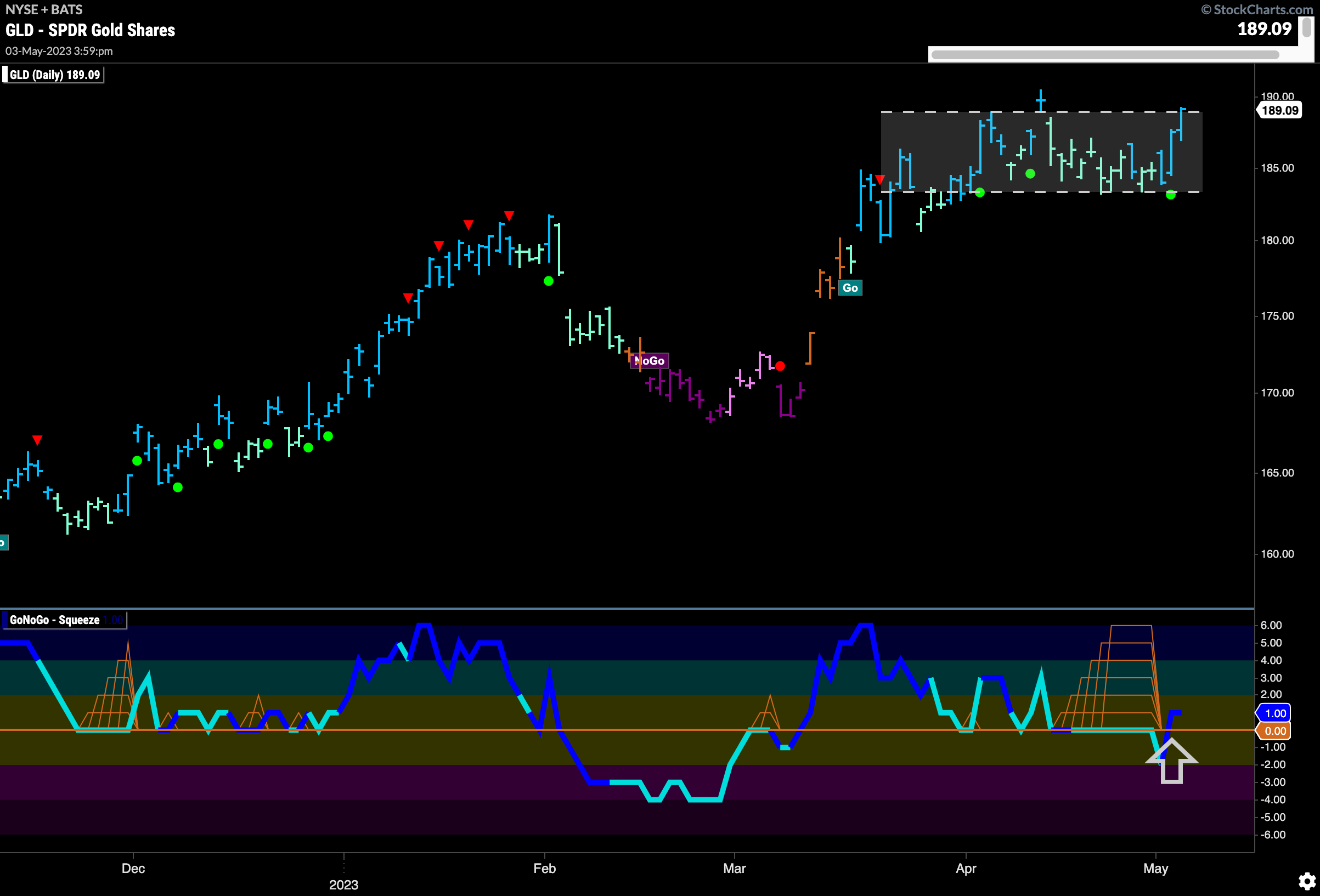Click the 160.00 price axis label

click(x=1277, y=554)
